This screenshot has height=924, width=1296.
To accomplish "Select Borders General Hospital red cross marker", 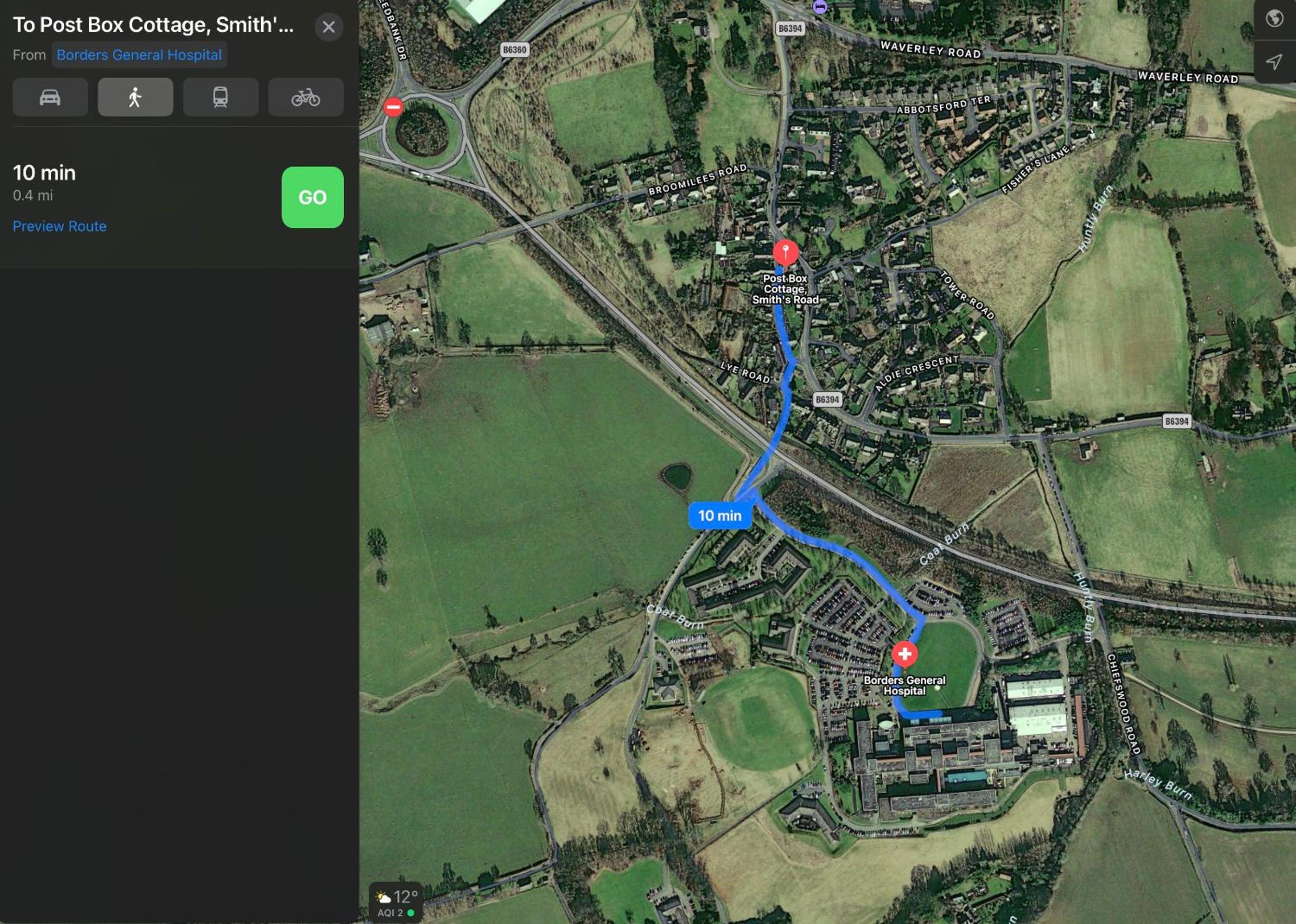I will point(905,654).
